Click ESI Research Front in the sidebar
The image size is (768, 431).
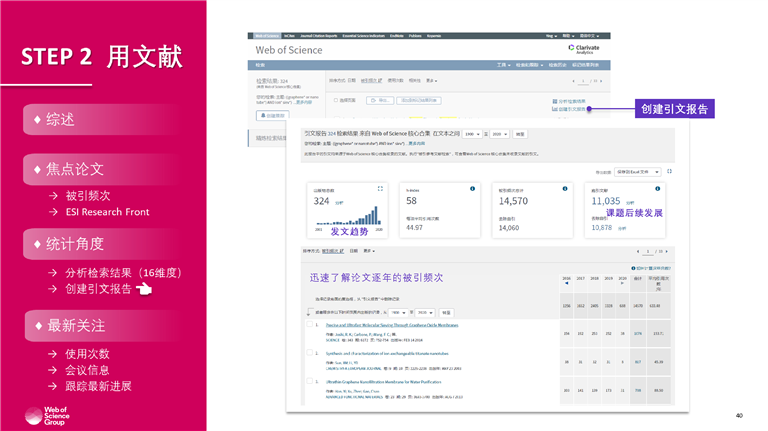108,212
